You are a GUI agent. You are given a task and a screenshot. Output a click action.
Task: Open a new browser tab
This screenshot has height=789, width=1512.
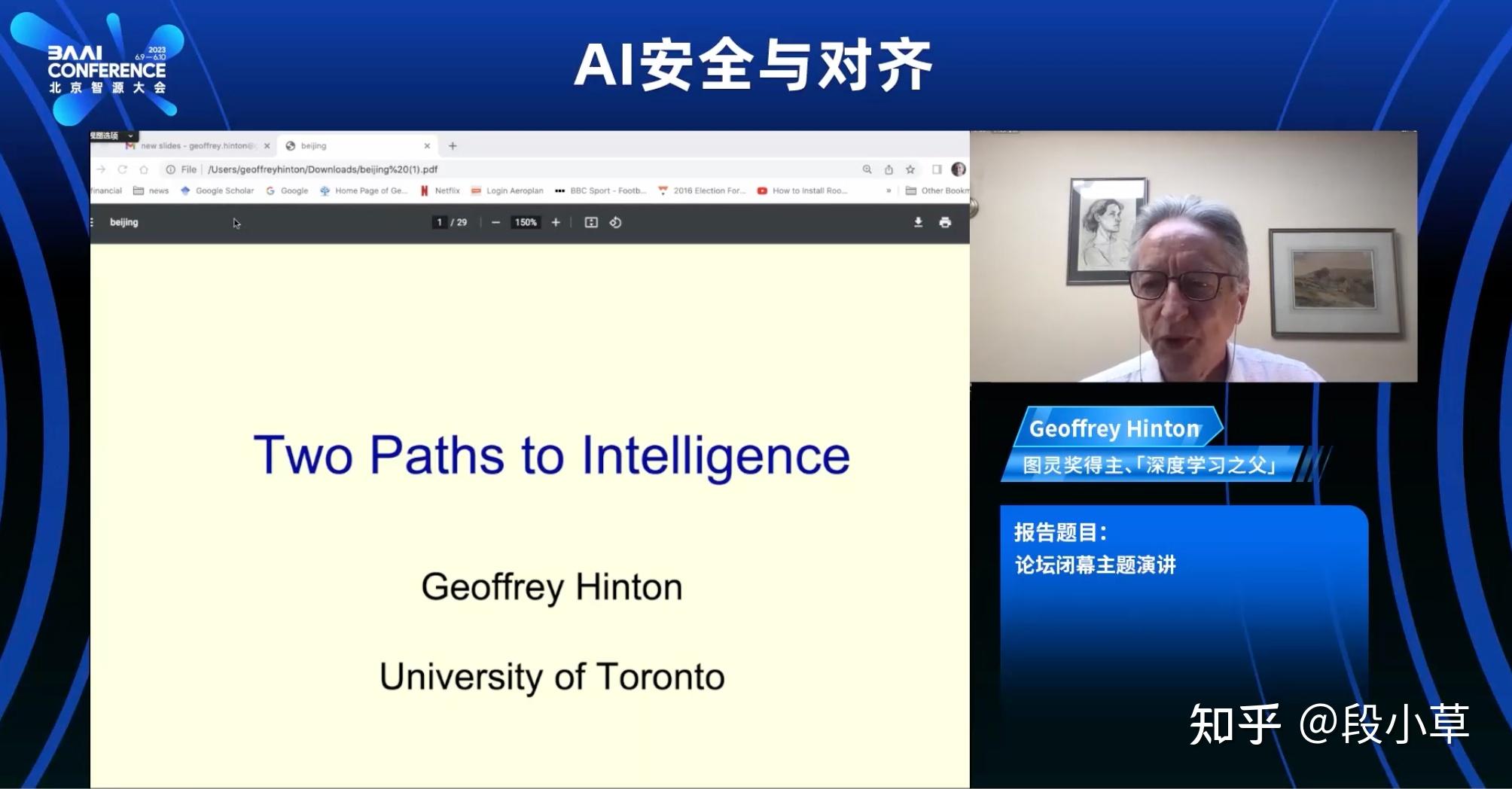(453, 146)
